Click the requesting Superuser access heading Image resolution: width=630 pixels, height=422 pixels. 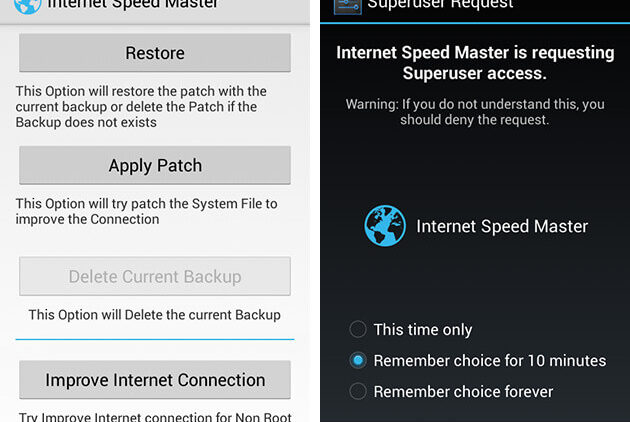tap(475, 62)
